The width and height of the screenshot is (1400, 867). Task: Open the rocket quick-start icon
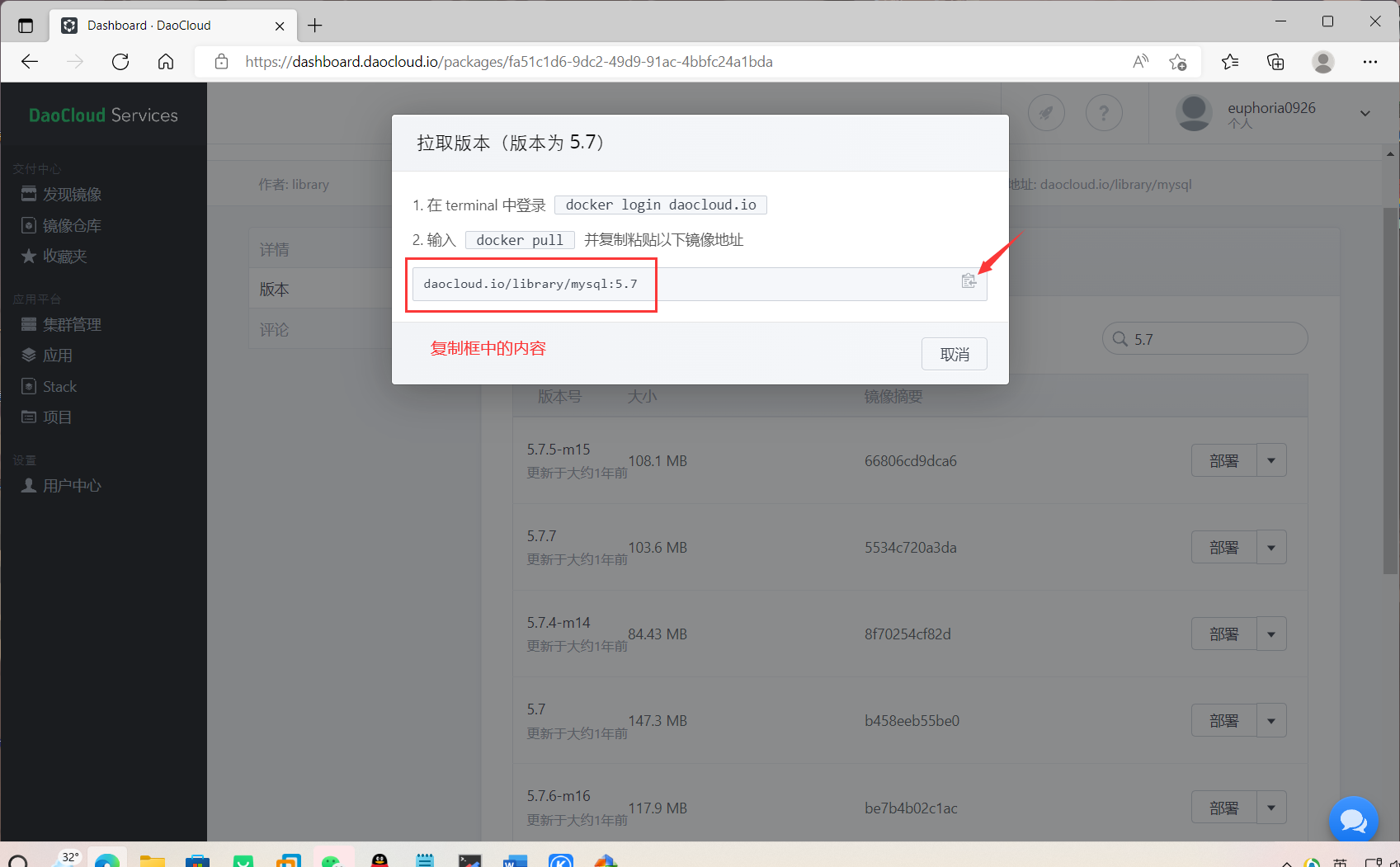(x=1046, y=112)
